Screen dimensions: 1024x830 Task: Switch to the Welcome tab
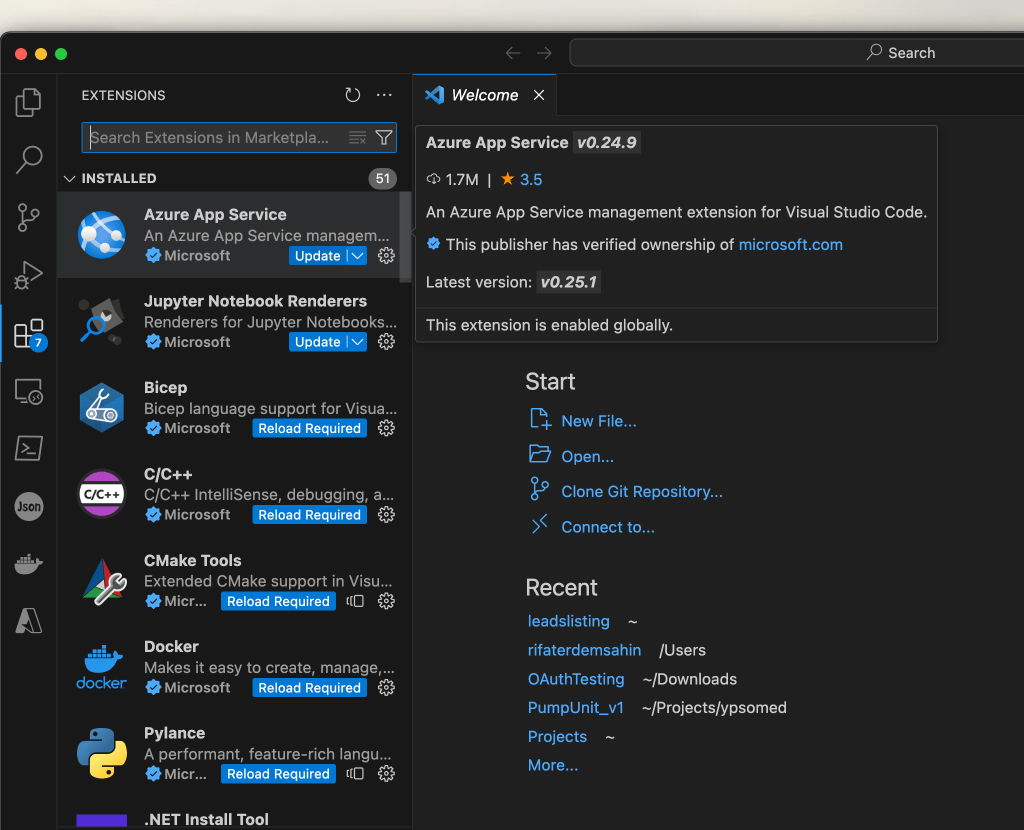(485, 95)
